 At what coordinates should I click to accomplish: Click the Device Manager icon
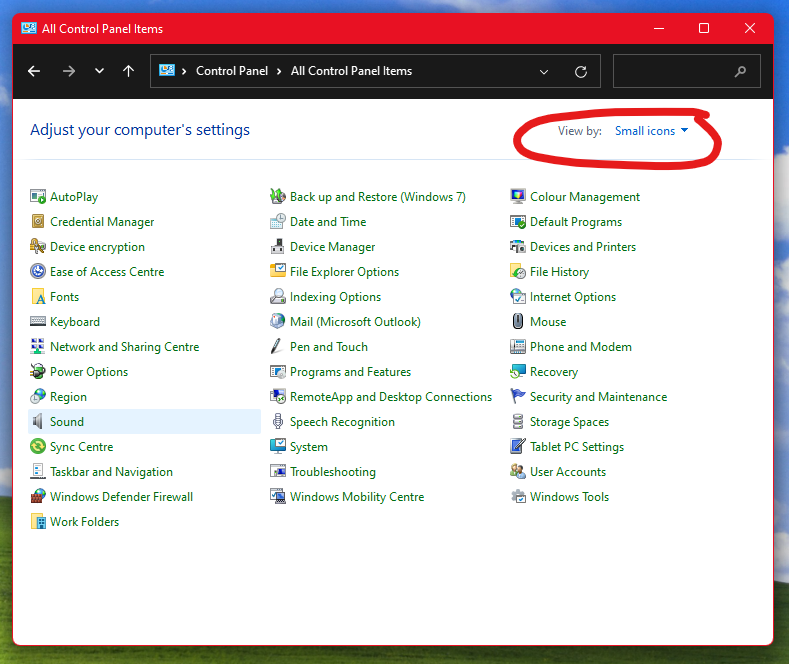(278, 246)
